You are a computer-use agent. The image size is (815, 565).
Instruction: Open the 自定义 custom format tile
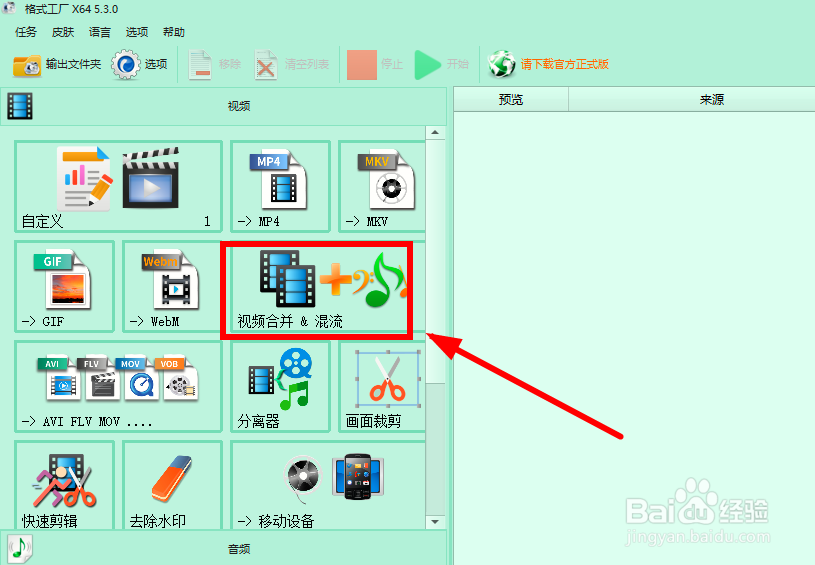[x=119, y=186]
